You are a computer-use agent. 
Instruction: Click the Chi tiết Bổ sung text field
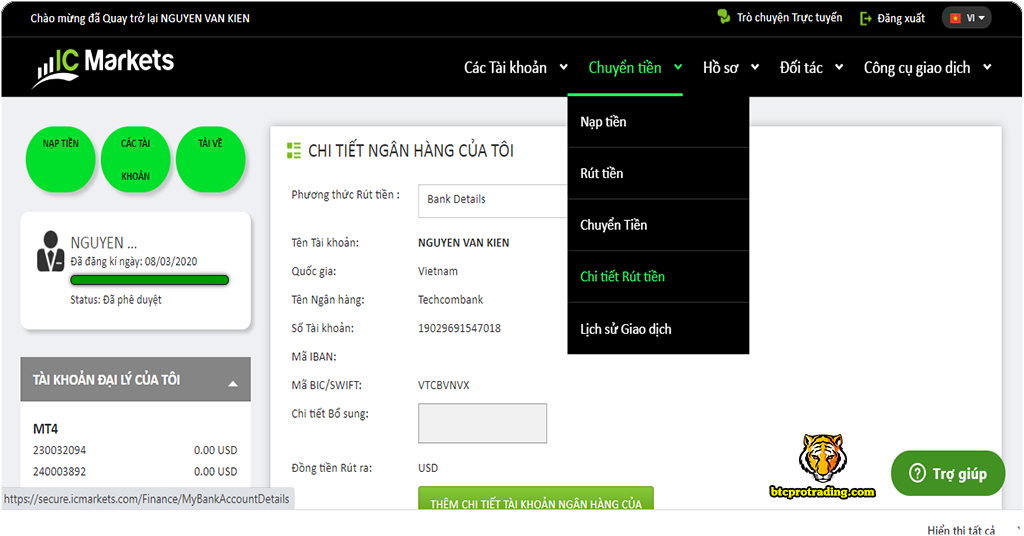pyautogui.click(x=483, y=423)
